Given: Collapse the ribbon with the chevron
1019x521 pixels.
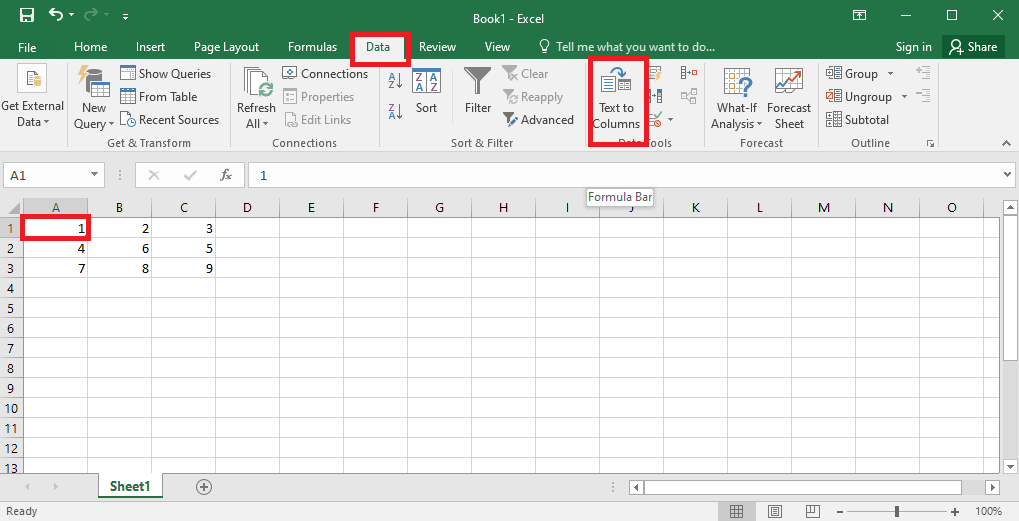Looking at the screenshot, I should [1006, 143].
